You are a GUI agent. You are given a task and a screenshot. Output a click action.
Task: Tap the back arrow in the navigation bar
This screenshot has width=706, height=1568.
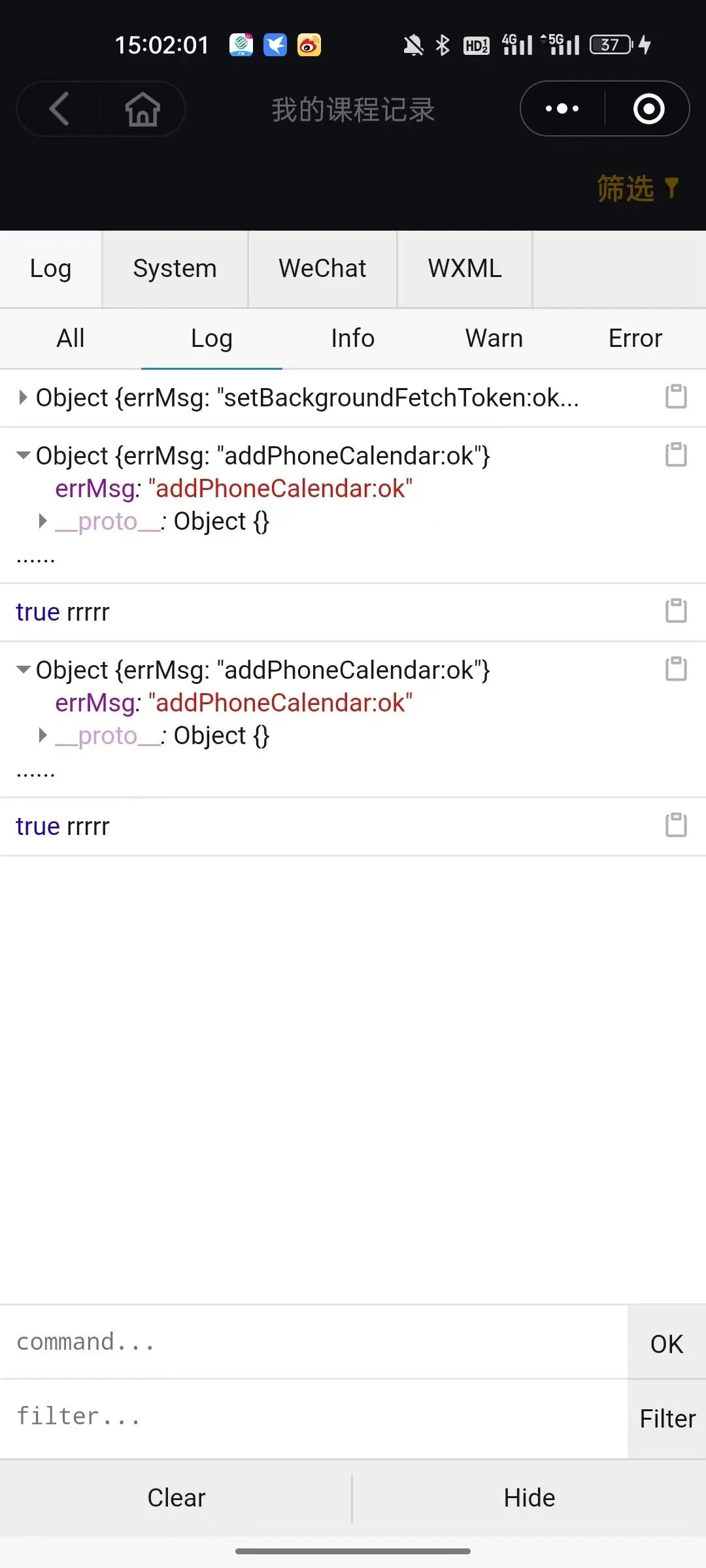point(59,108)
